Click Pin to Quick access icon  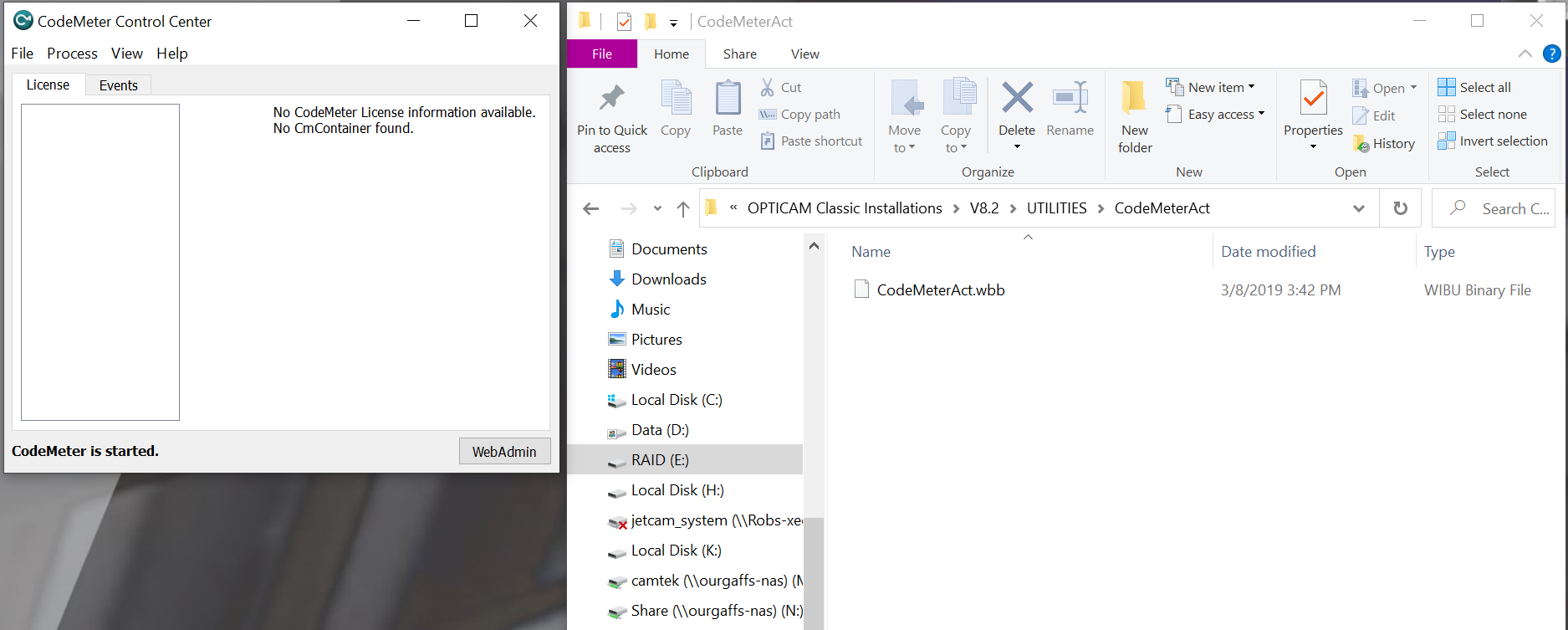coord(612,98)
